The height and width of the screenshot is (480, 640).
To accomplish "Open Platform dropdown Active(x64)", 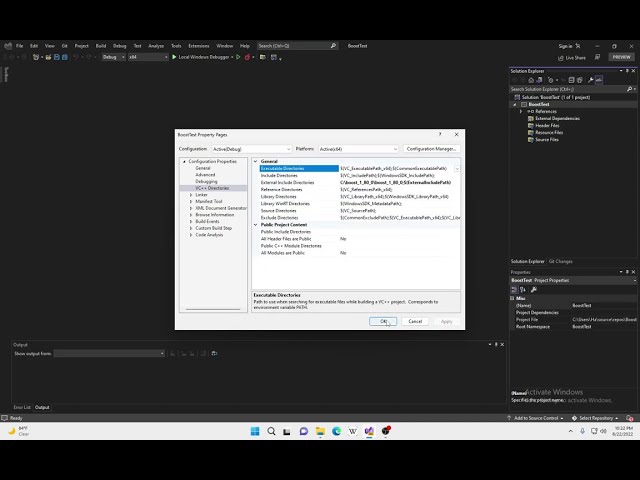I will click(358, 149).
